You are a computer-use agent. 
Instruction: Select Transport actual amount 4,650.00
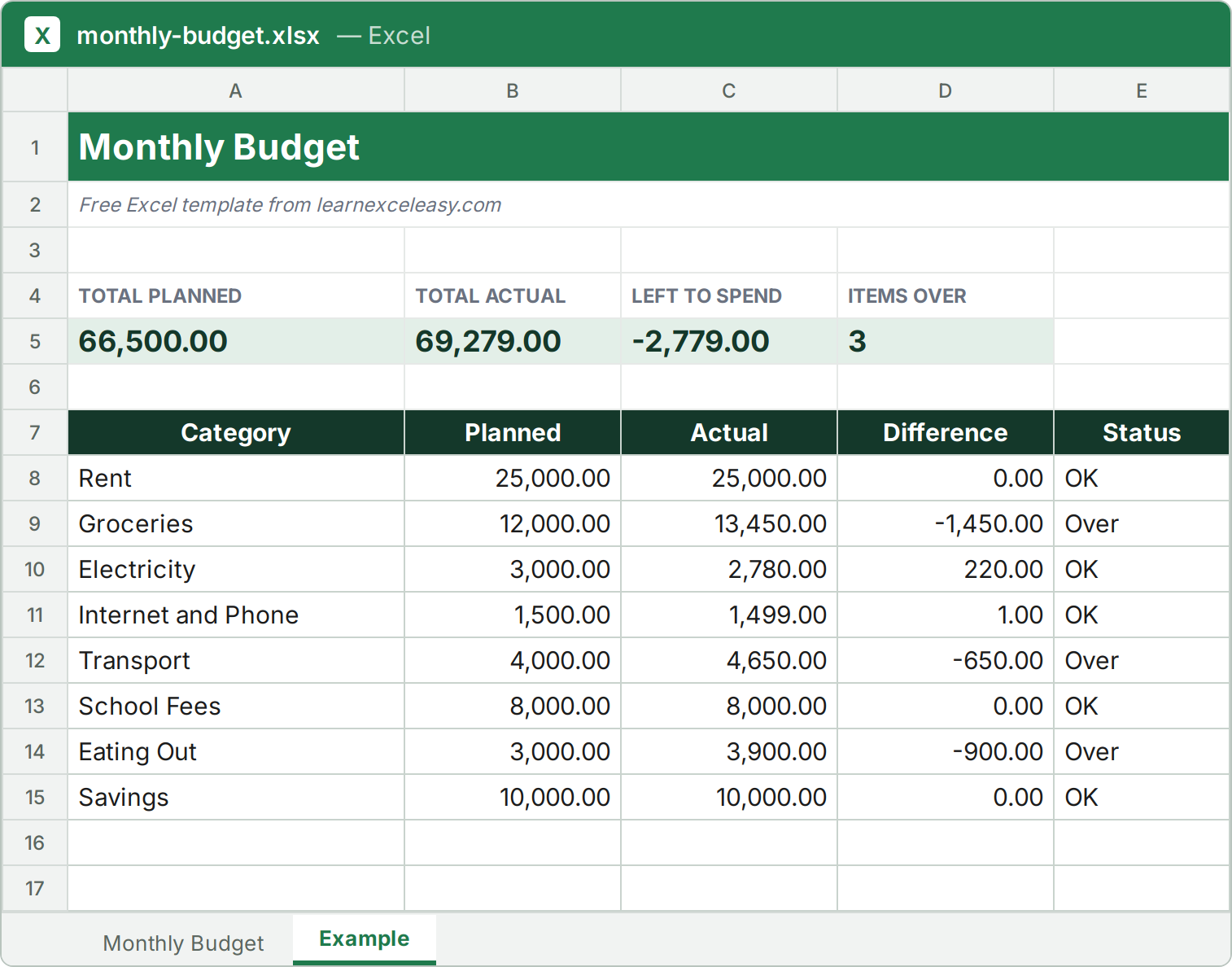click(x=729, y=660)
